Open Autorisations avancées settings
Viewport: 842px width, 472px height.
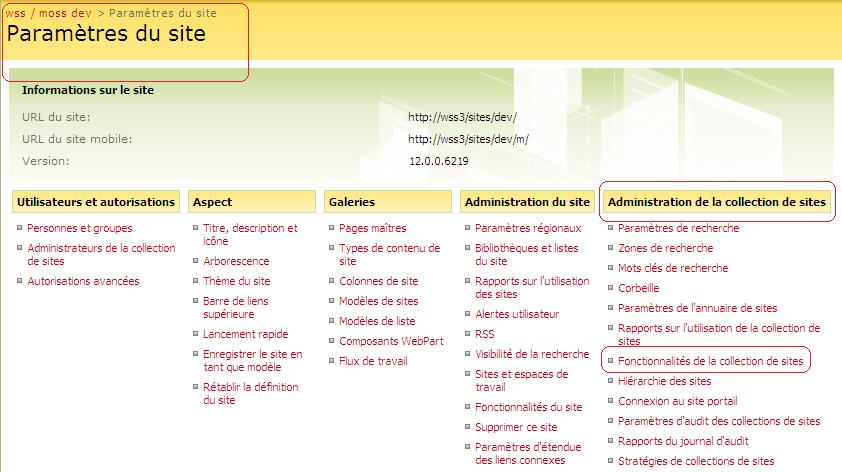(83, 281)
